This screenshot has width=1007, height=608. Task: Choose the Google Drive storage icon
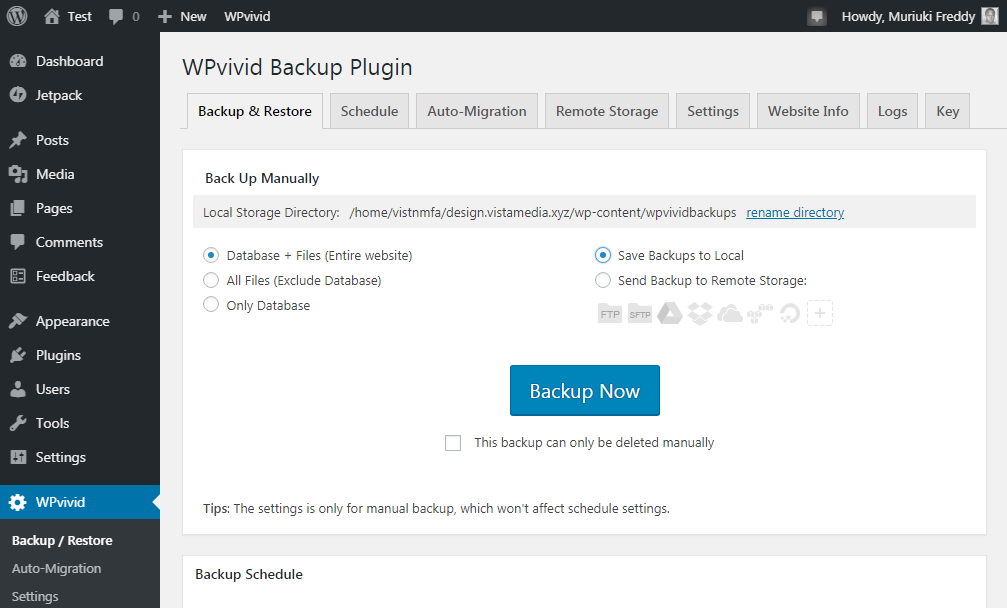pyautogui.click(x=670, y=313)
